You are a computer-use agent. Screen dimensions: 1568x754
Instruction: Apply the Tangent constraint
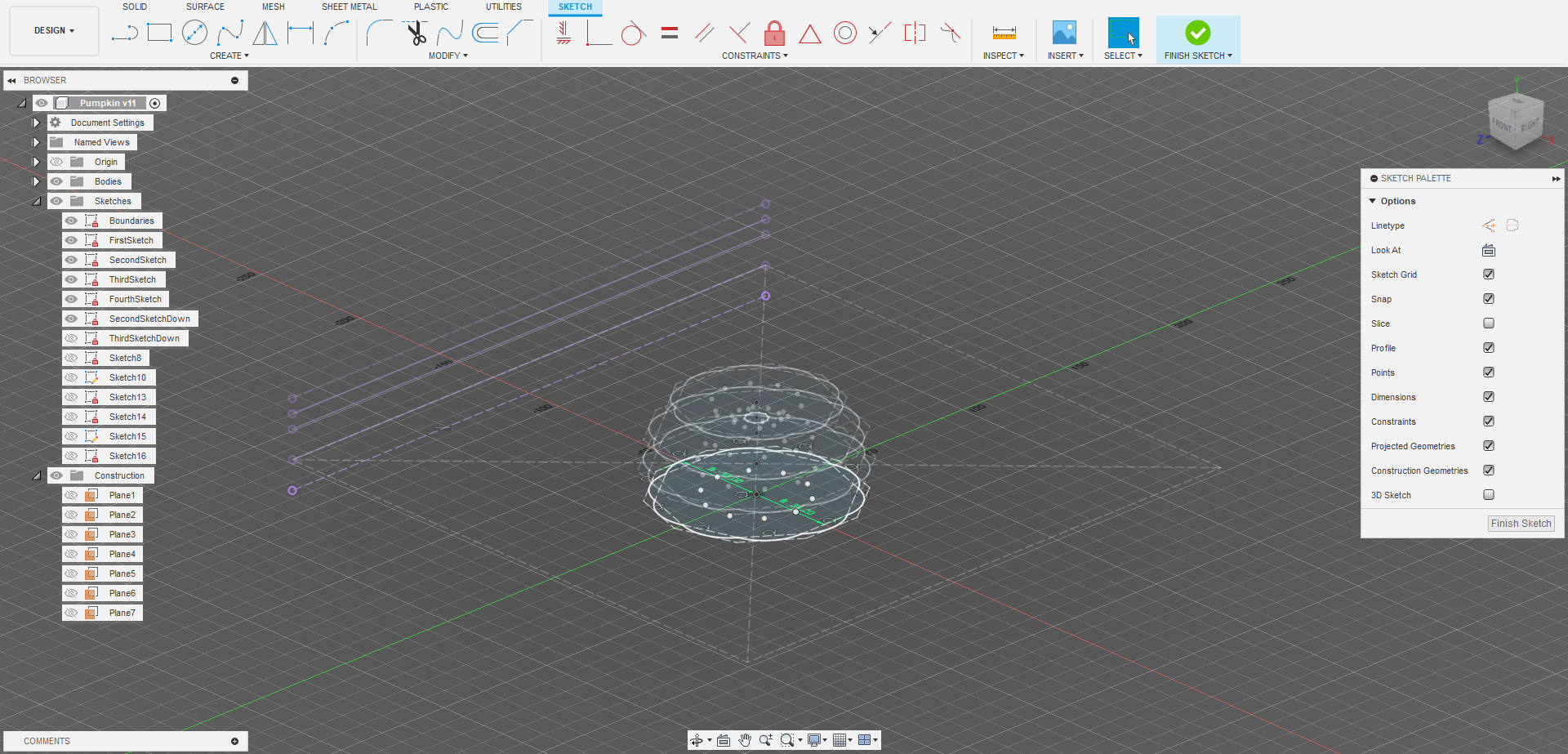[633, 33]
